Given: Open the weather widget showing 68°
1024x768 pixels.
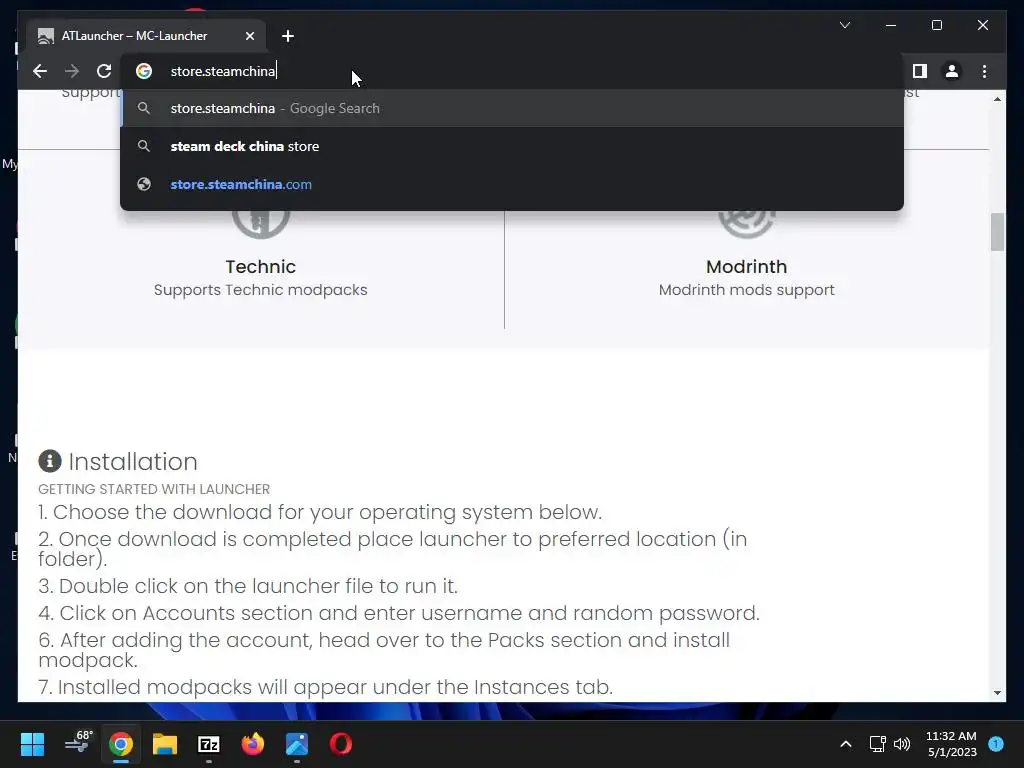Looking at the screenshot, I should tap(78, 743).
